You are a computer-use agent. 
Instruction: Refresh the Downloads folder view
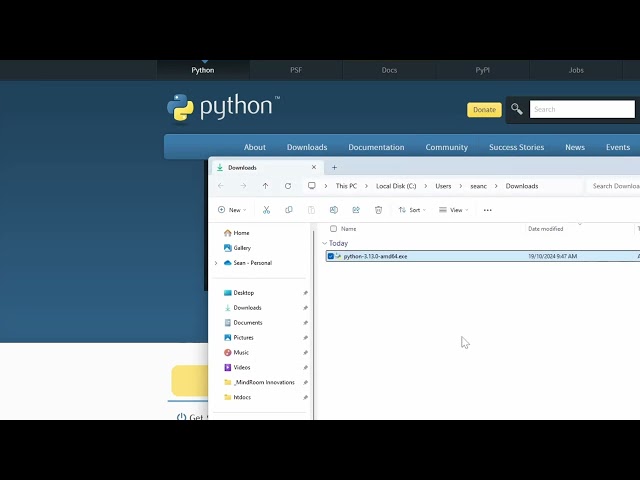coord(288,186)
